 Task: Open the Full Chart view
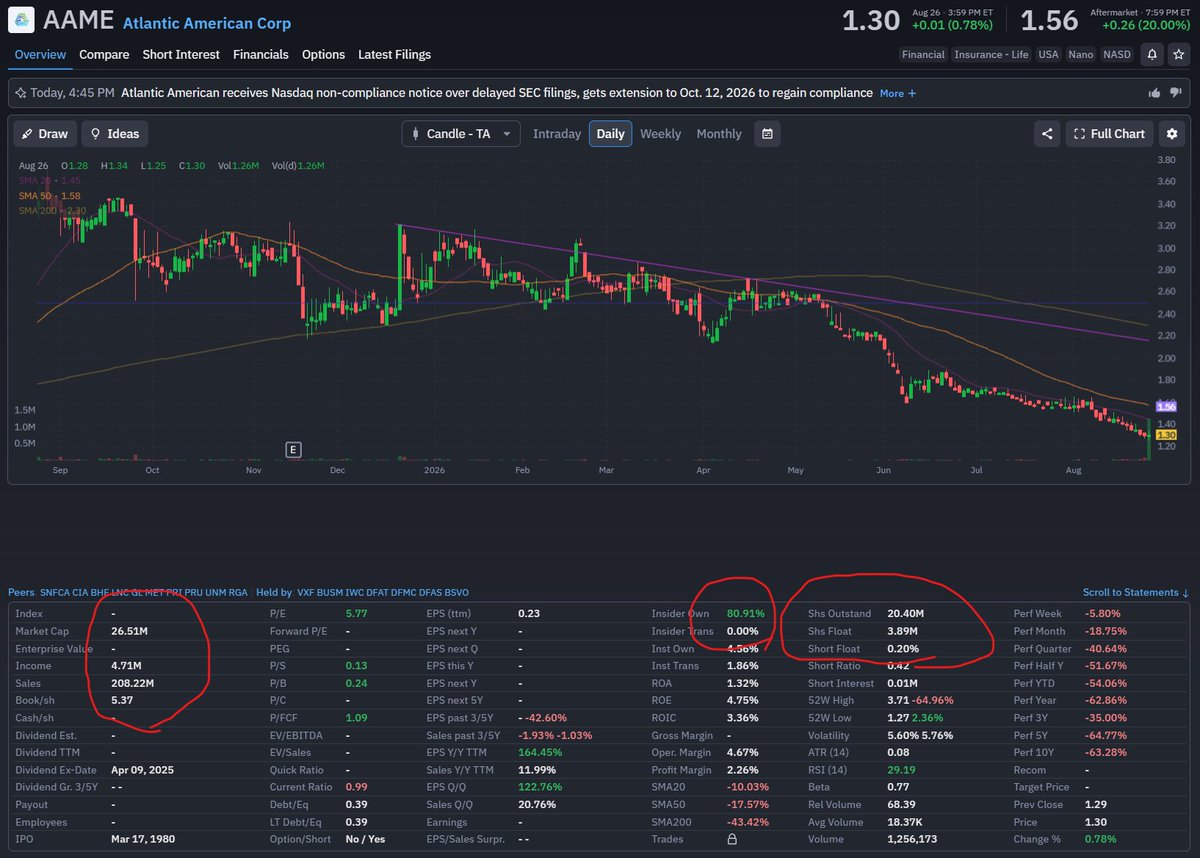tap(1109, 134)
